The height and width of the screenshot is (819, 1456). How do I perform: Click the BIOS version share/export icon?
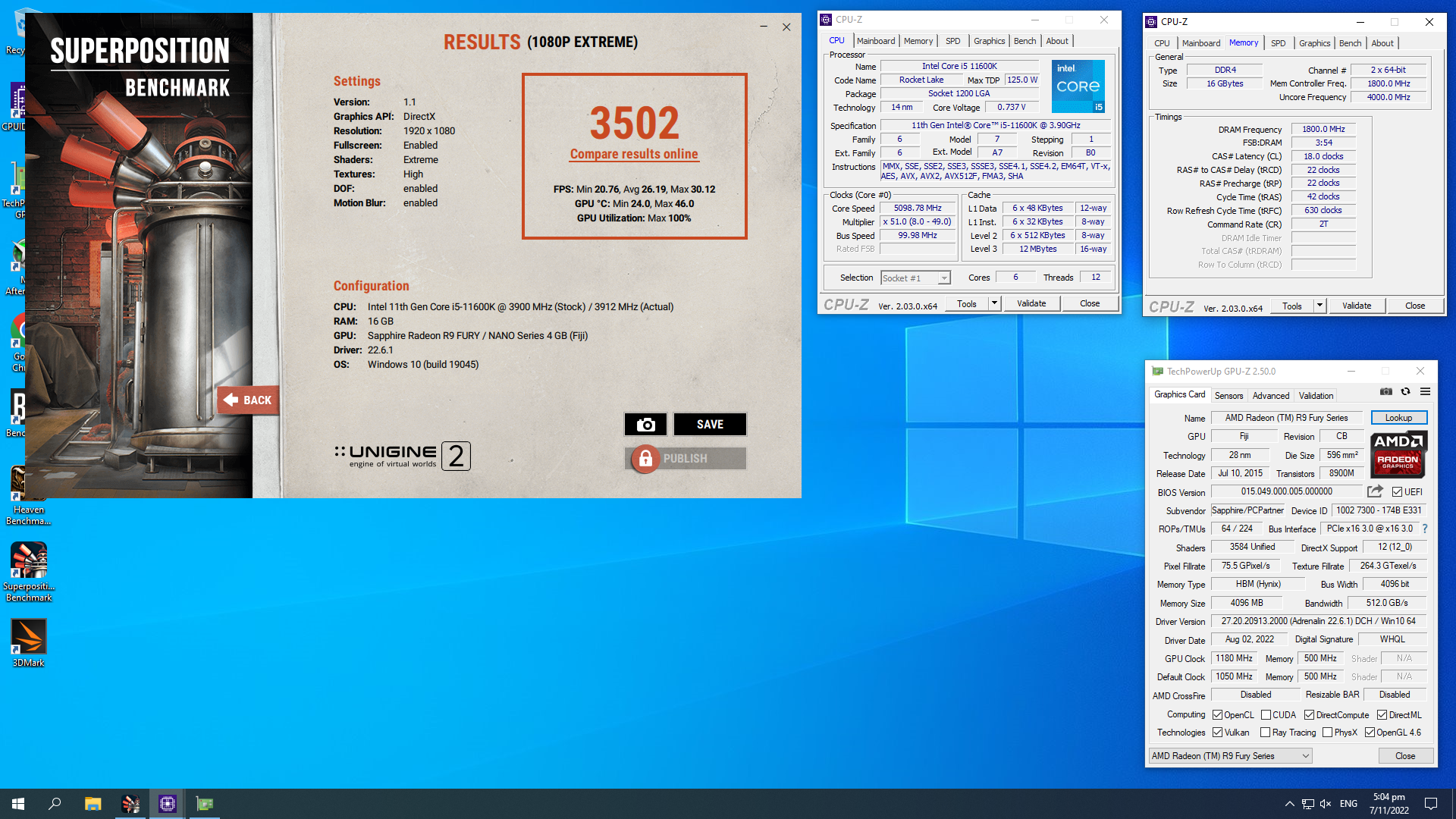tap(1375, 491)
